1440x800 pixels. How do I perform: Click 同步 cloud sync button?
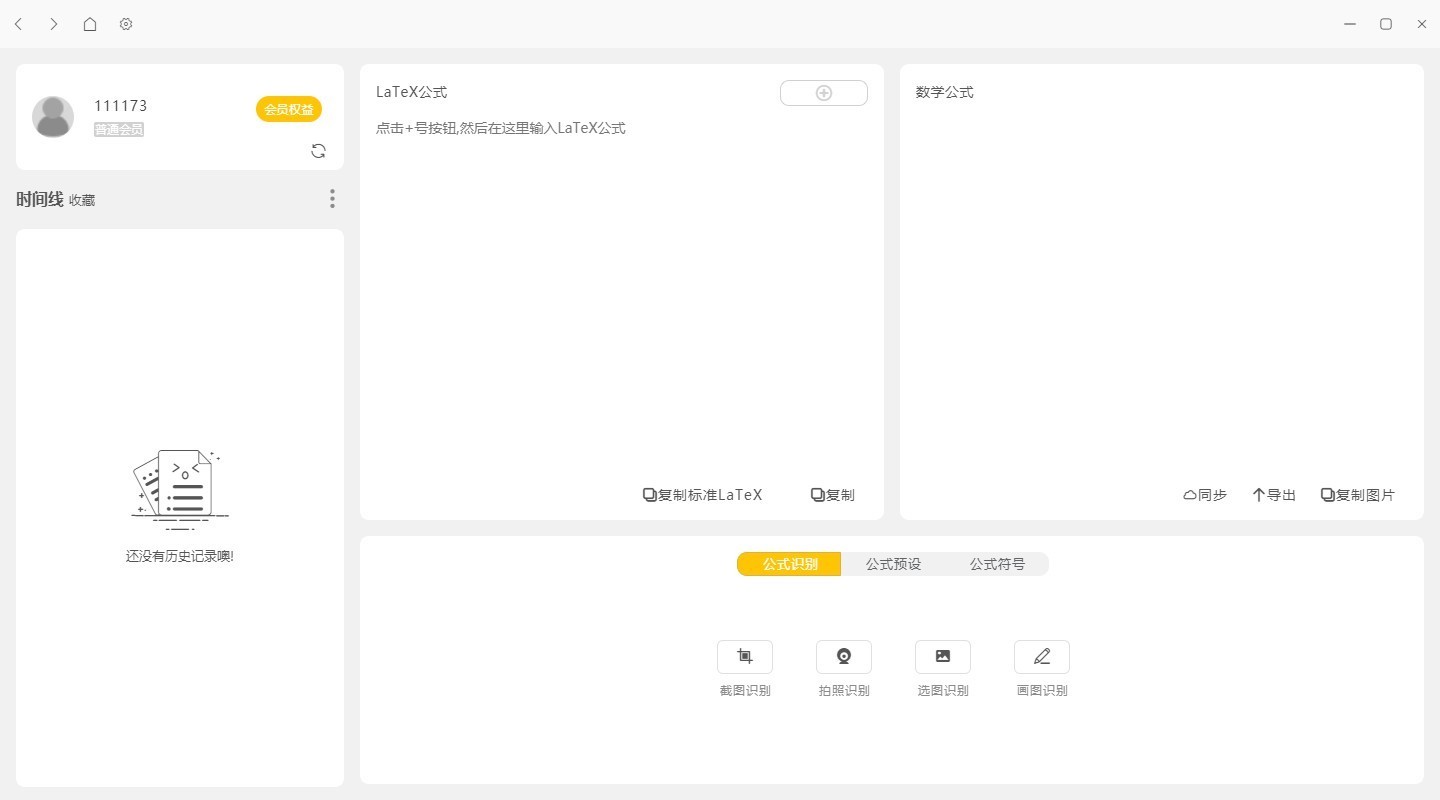[1205, 495]
